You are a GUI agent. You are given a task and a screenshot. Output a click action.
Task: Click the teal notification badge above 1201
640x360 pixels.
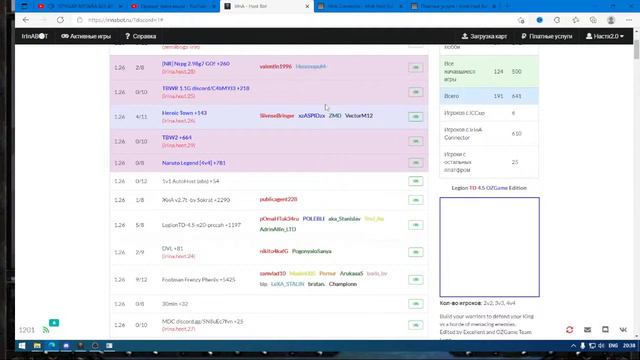[x=54, y=323]
